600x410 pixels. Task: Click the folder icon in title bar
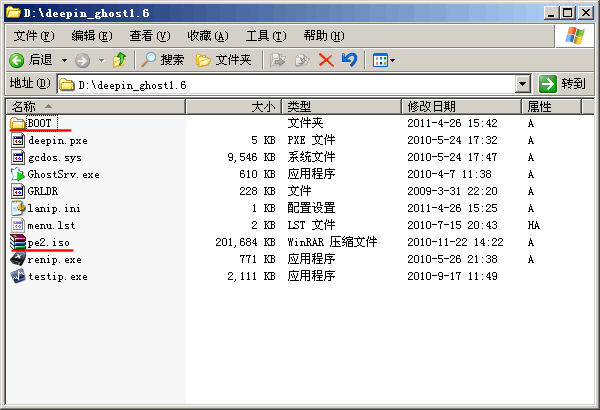click(13, 13)
